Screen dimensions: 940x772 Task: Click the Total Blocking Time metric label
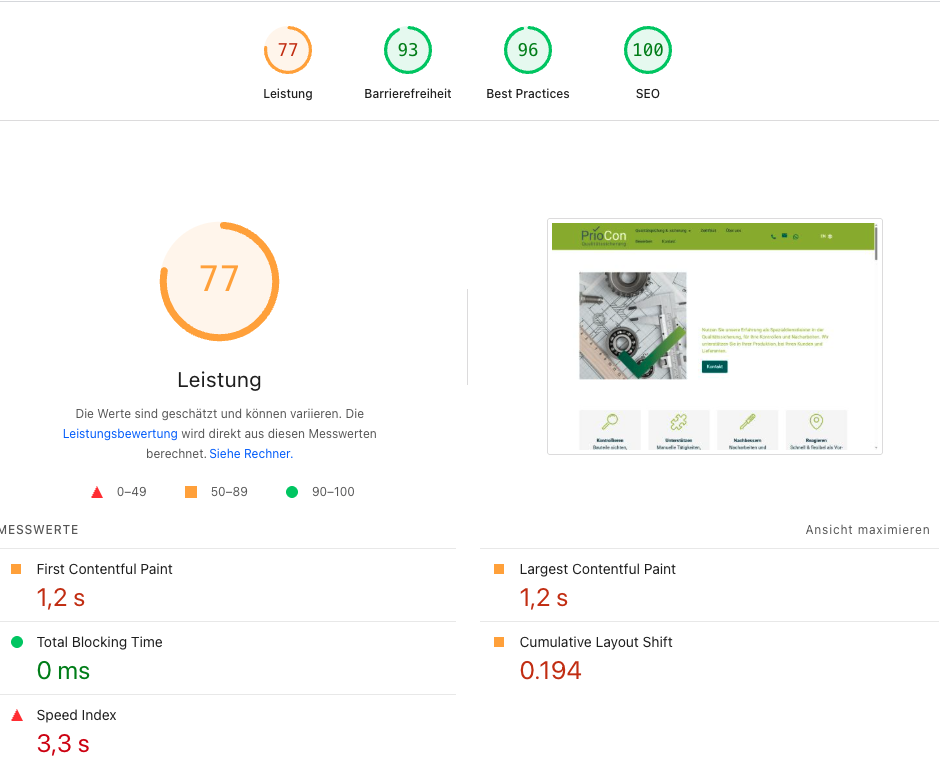(100, 643)
